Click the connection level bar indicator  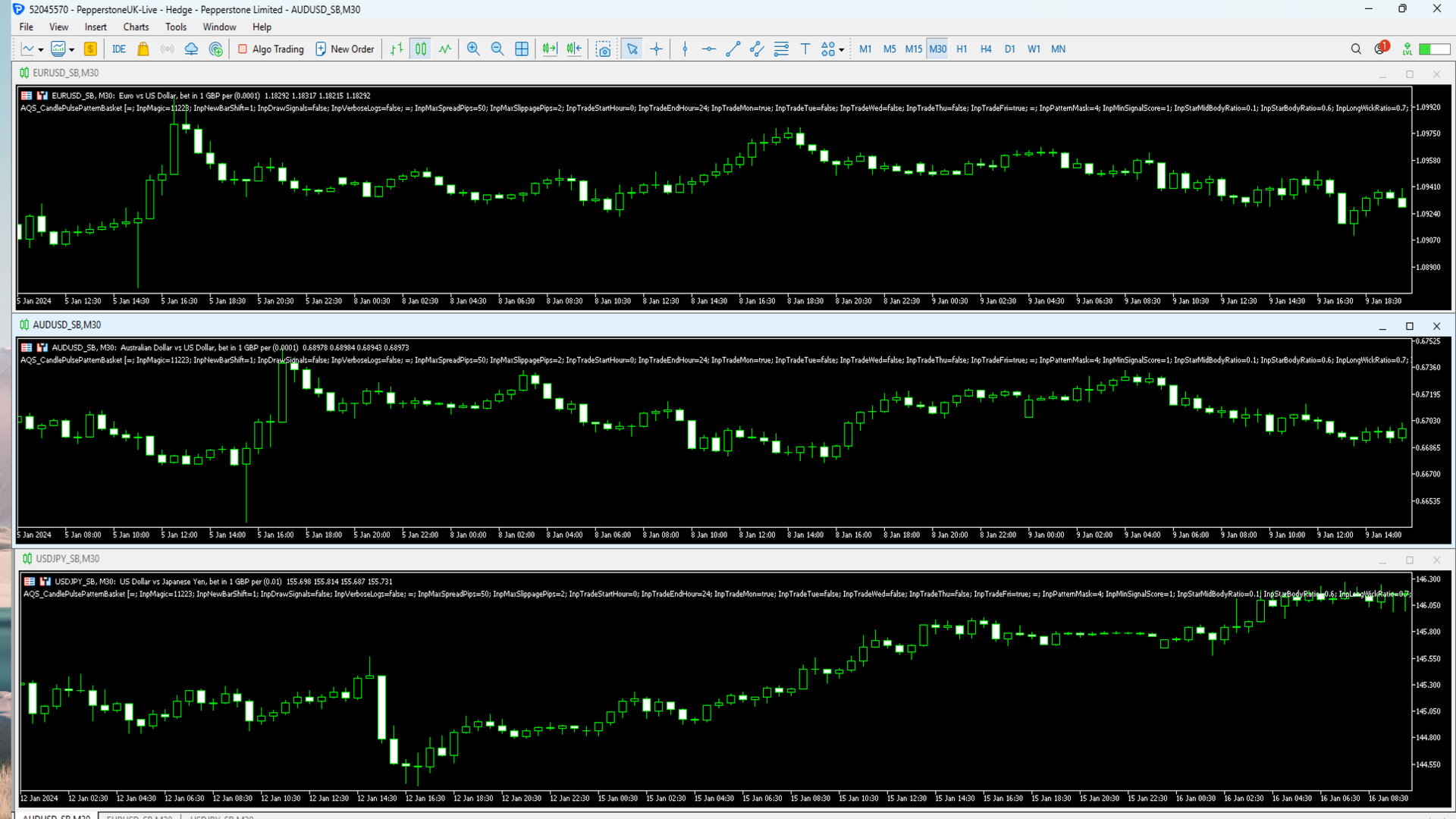click(x=1434, y=49)
